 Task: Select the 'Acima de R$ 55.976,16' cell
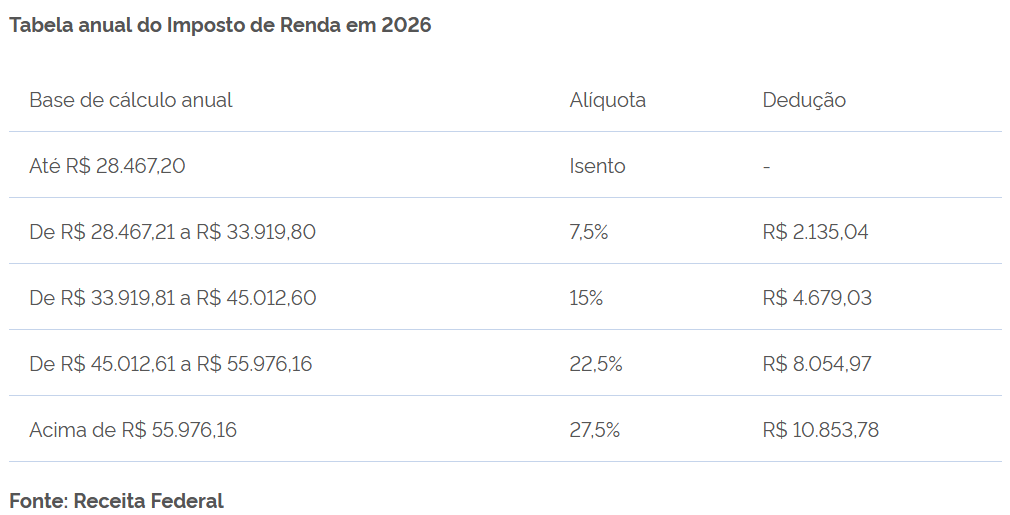click(x=133, y=430)
